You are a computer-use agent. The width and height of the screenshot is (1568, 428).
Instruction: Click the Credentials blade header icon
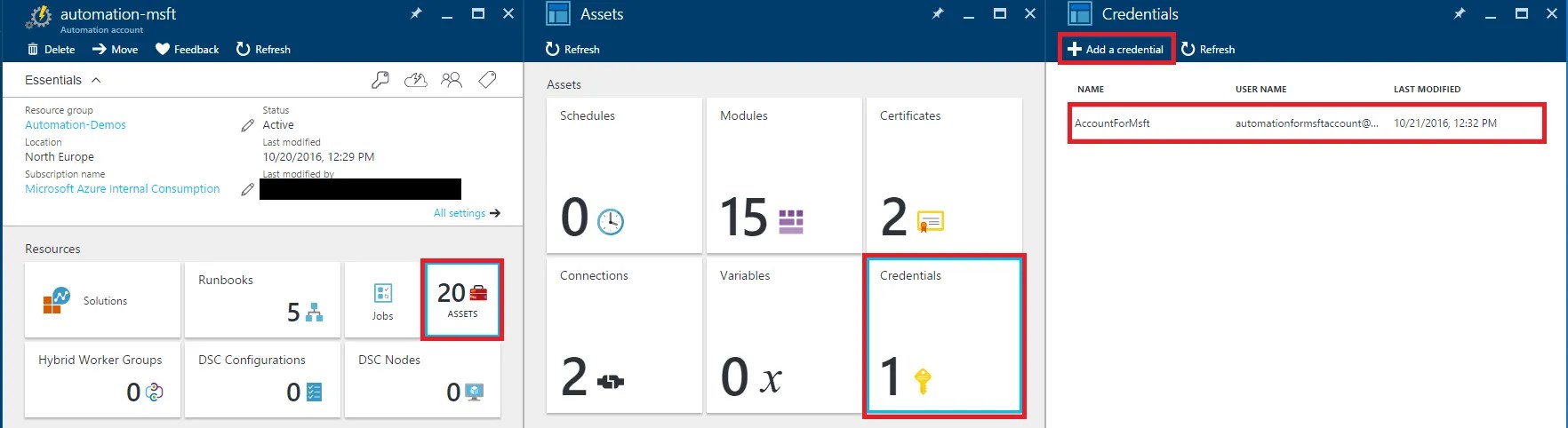[x=1080, y=13]
